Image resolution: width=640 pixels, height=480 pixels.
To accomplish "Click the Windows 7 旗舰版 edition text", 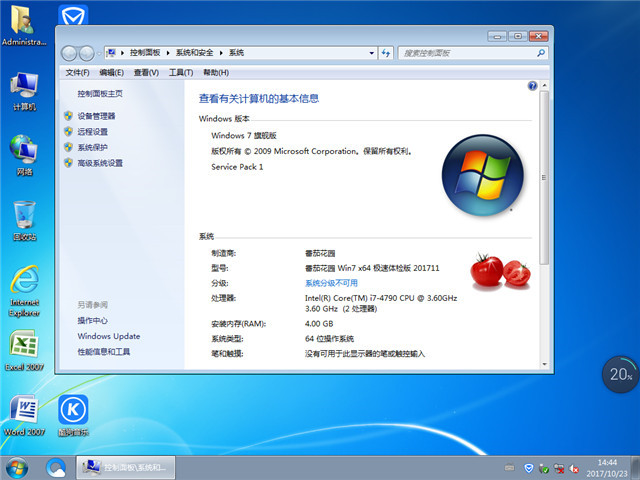I will pos(244,136).
